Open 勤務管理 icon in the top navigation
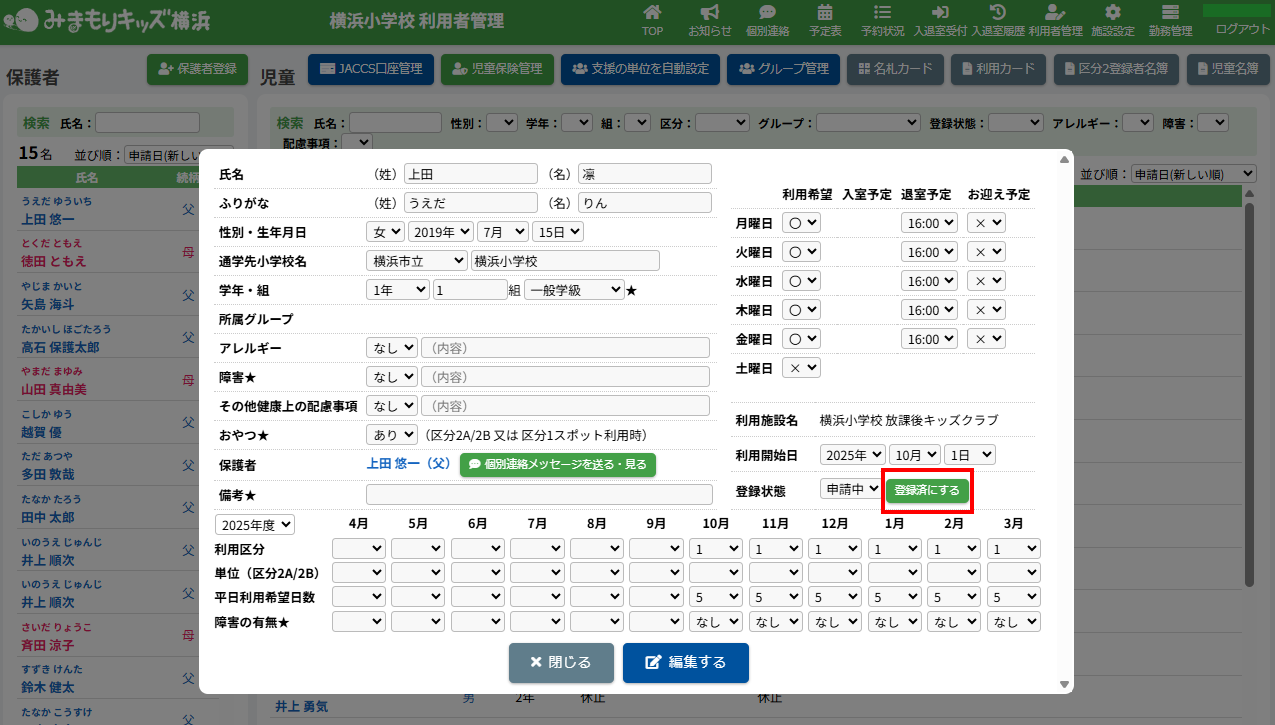1275x725 pixels. [1170, 13]
